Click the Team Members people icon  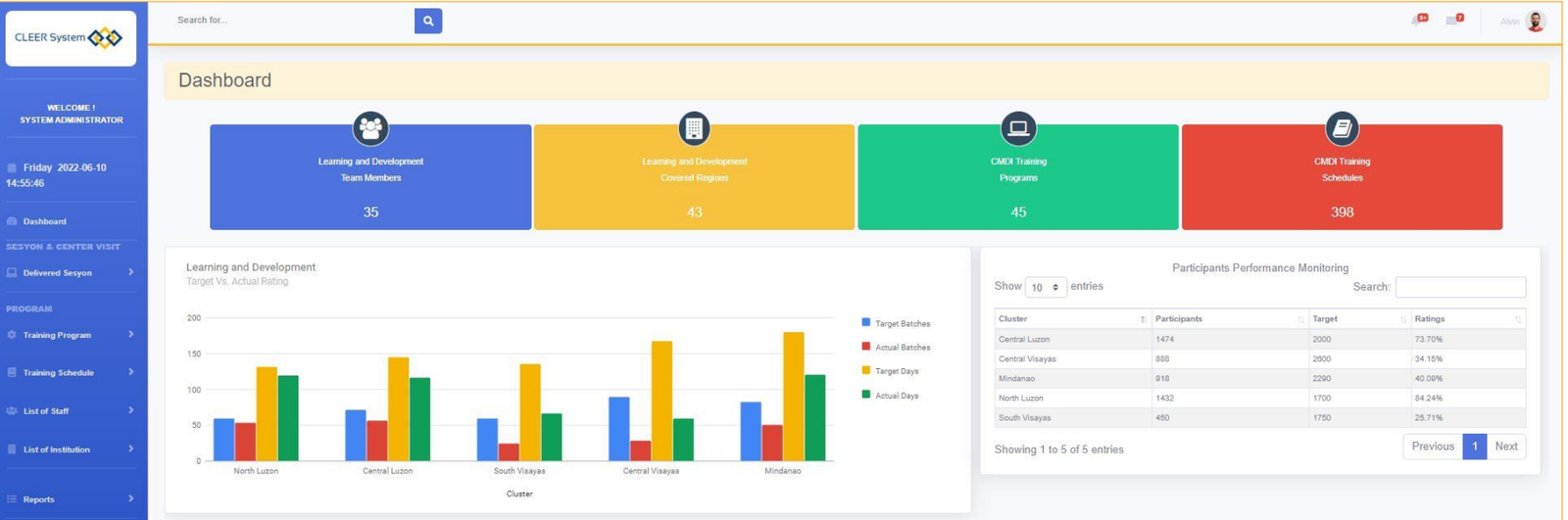pyautogui.click(x=370, y=128)
